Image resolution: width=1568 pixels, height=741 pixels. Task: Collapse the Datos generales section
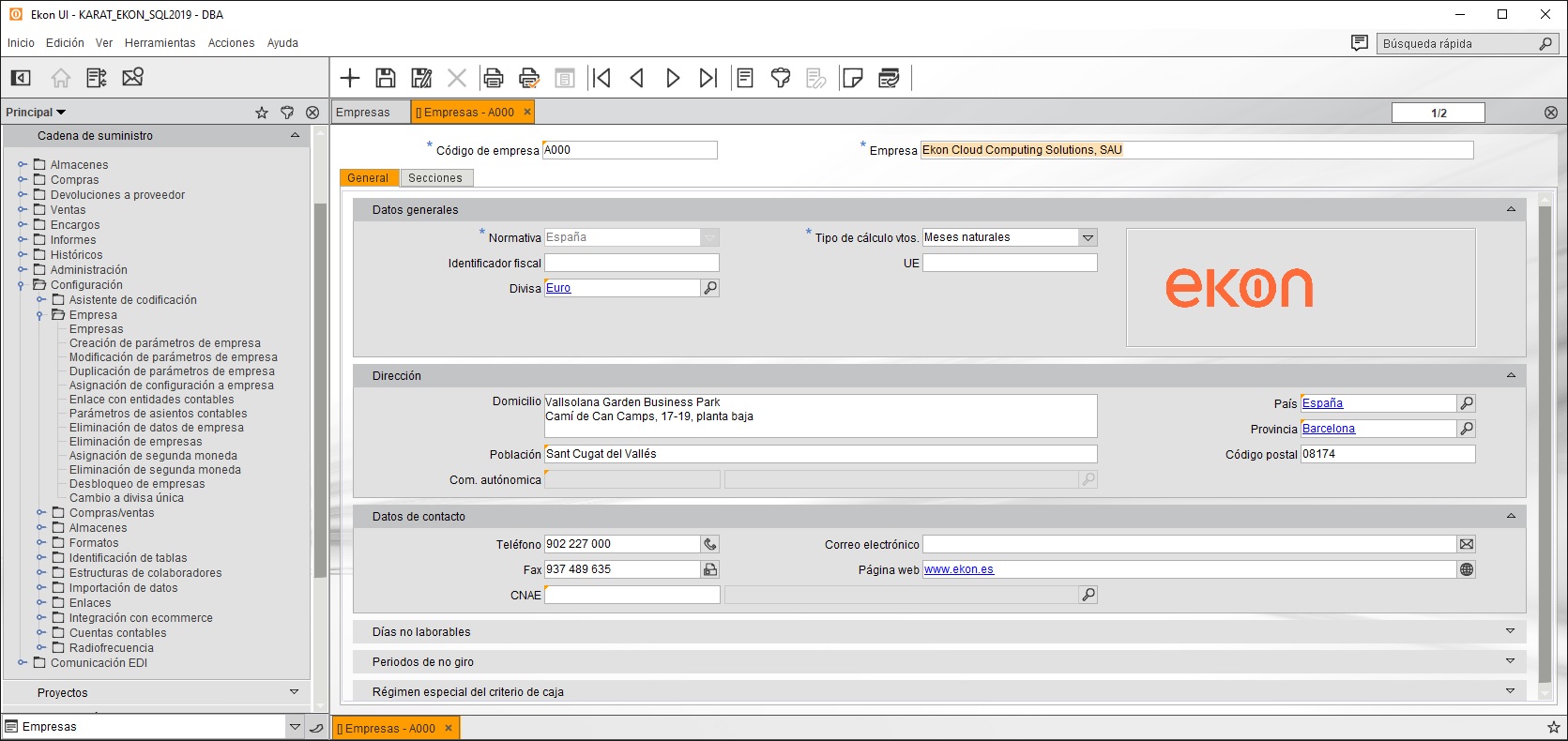point(1511,209)
